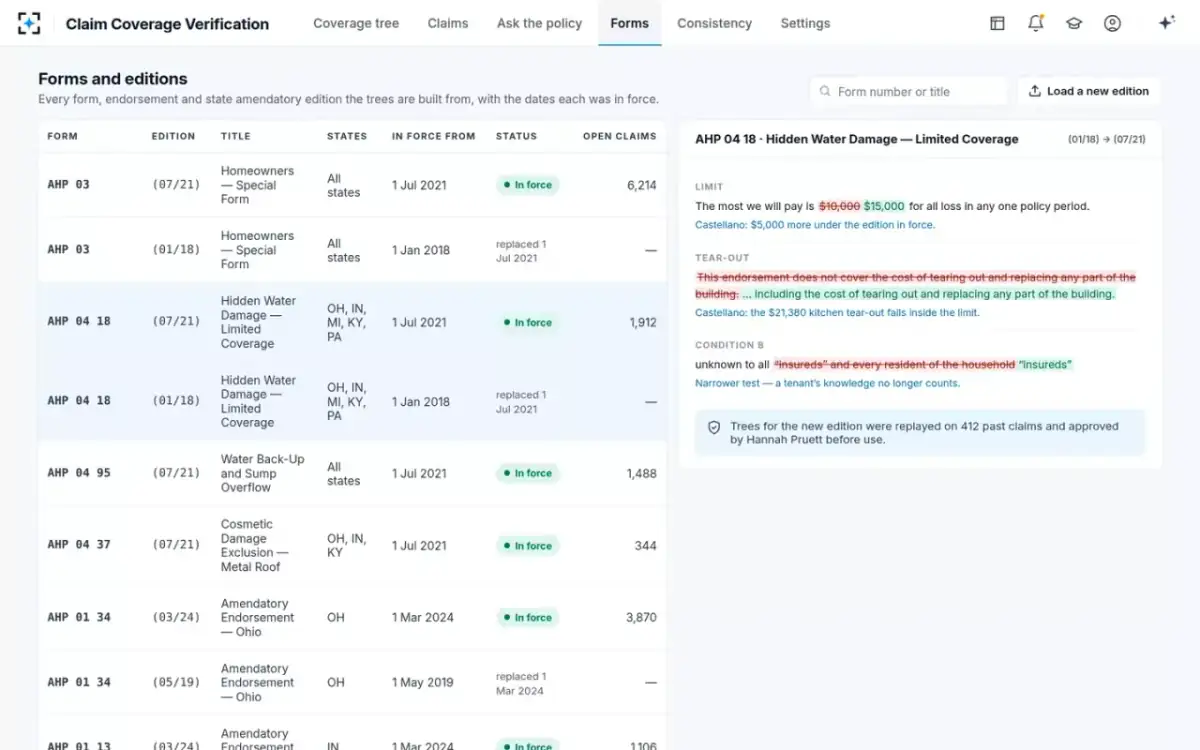Select the AHP 04 37 form row
Image resolution: width=1200 pixels, height=750 pixels.
click(x=352, y=545)
